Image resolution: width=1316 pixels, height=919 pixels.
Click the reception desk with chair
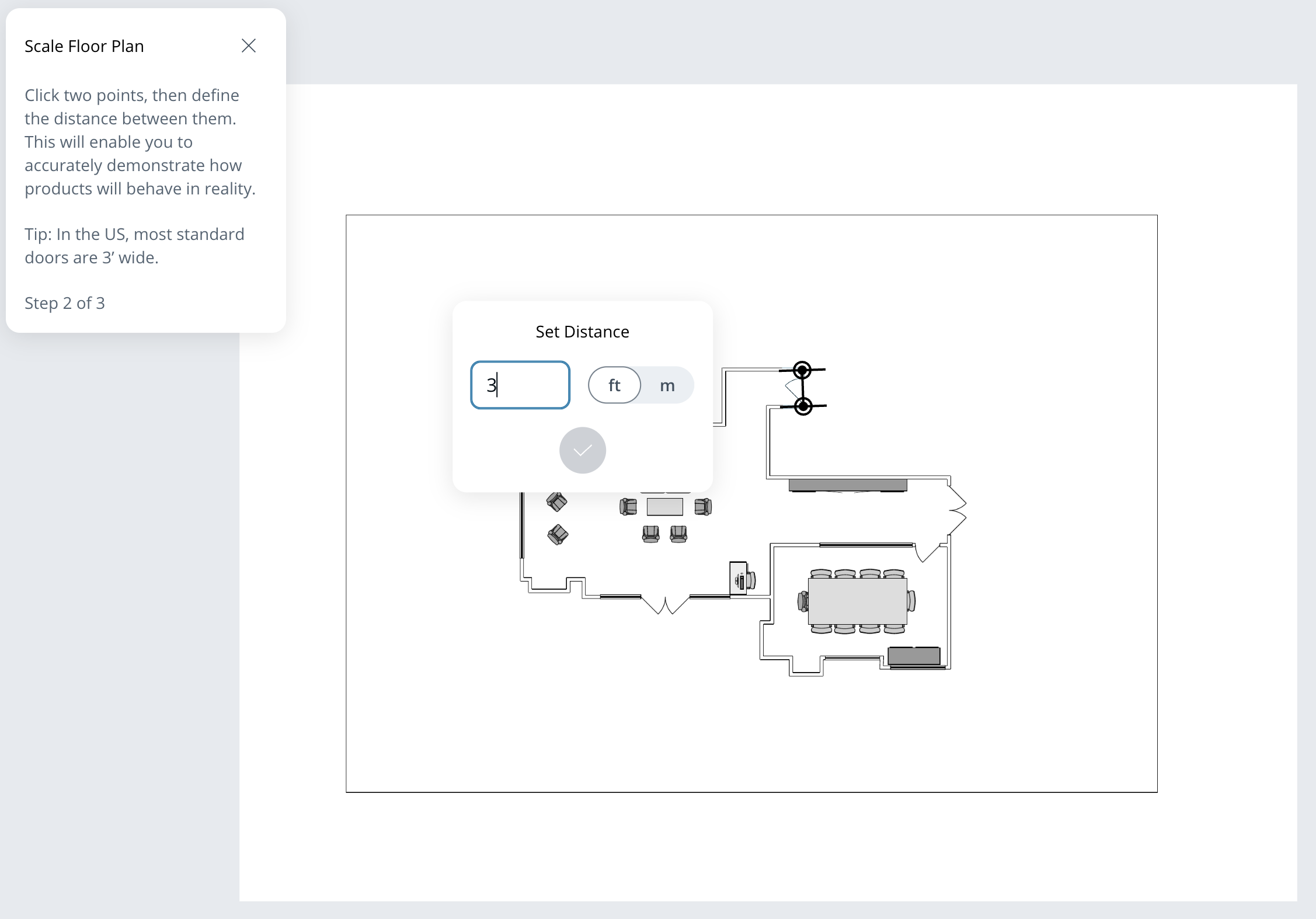(x=739, y=578)
